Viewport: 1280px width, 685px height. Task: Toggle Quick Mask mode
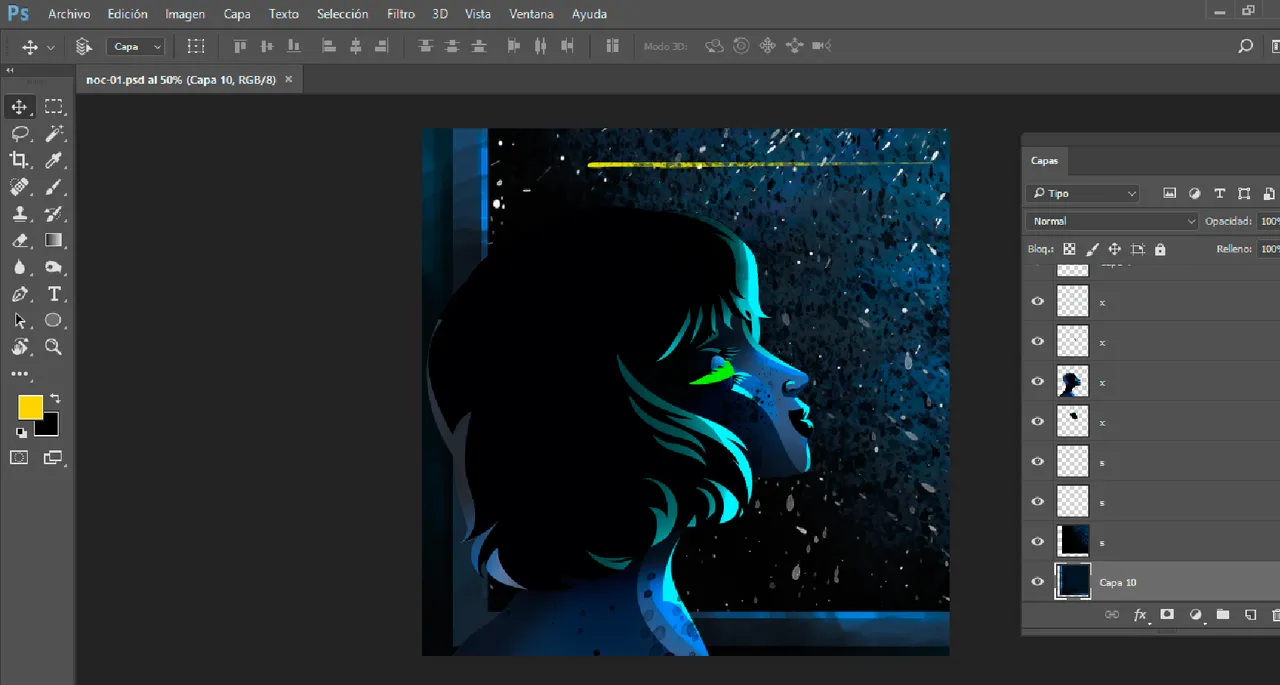(x=19, y=457)
